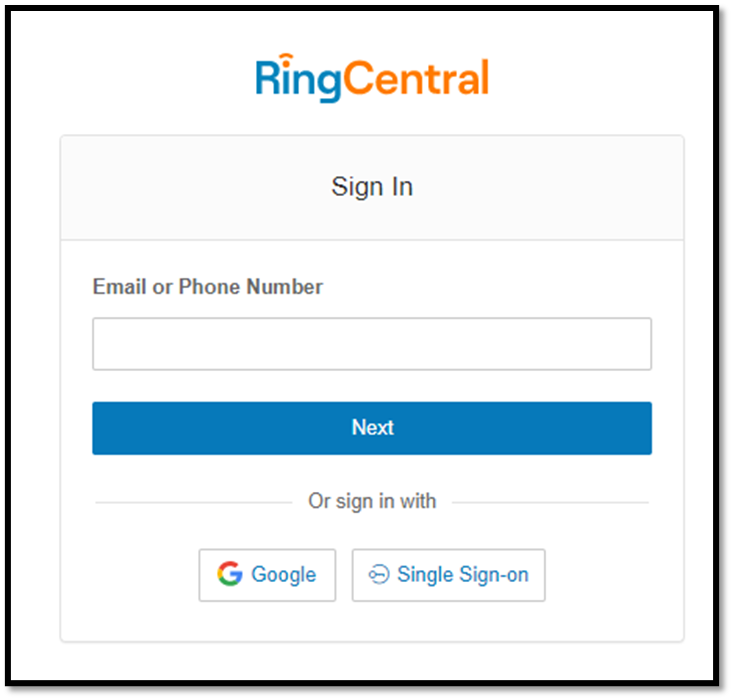
Task: Click the "Email or Phone Number" label
Action: coord(208,286)
